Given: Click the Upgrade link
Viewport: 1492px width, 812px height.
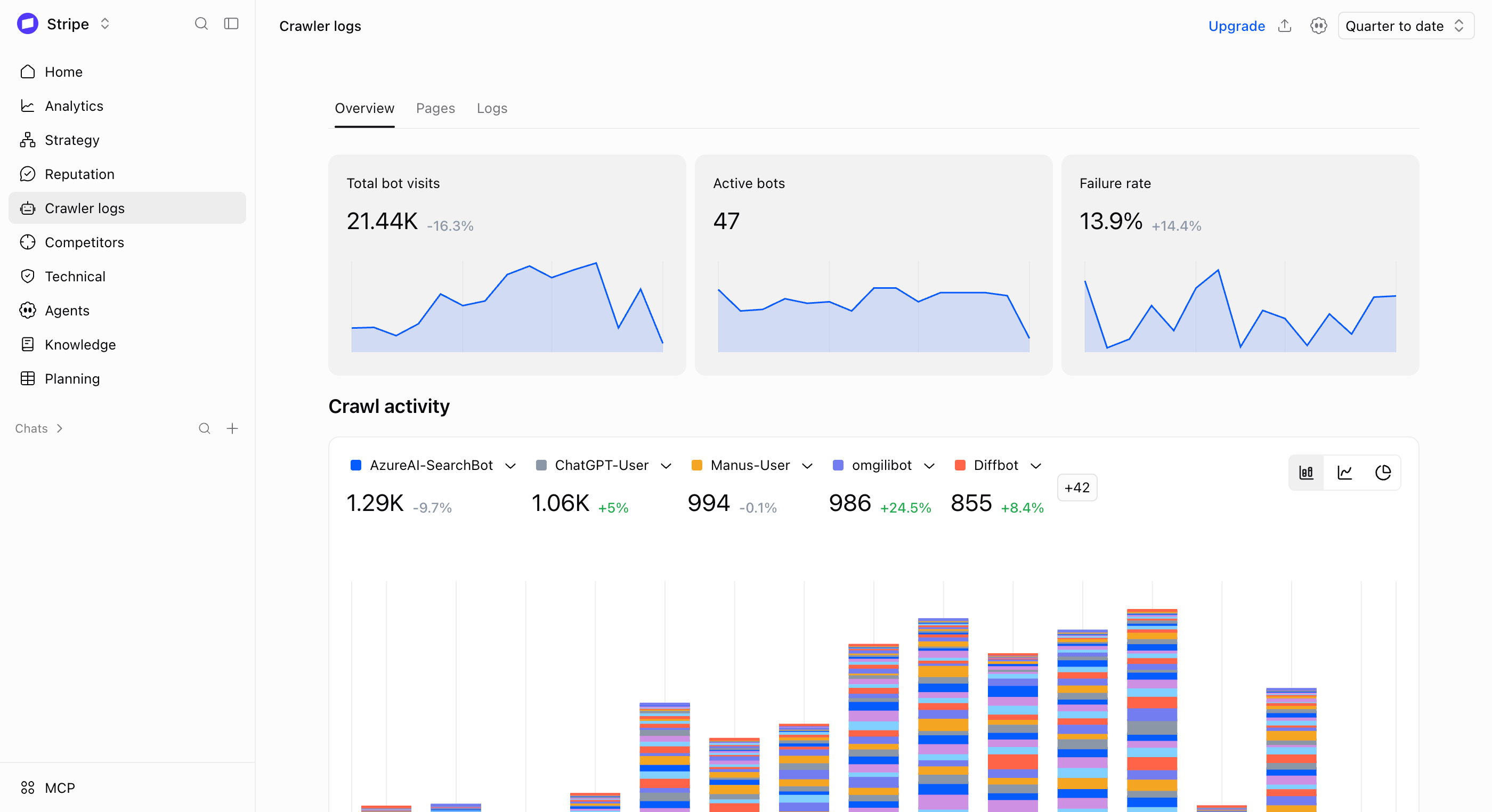Looking at the screenshot, I should pos(1237,26).
